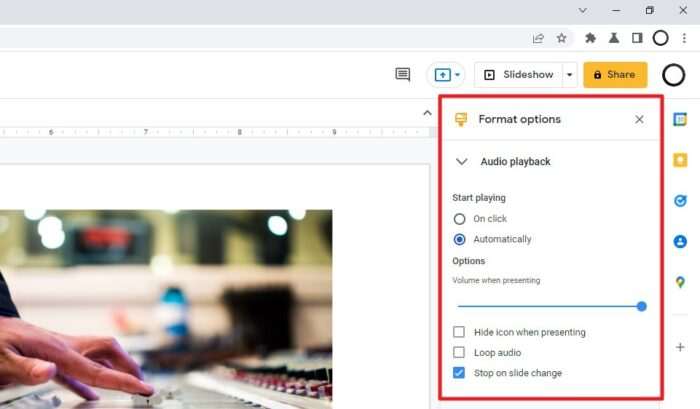Restore down the browser window
The width and height of the screenshot is (700, 409).
(x=650, y=10)
